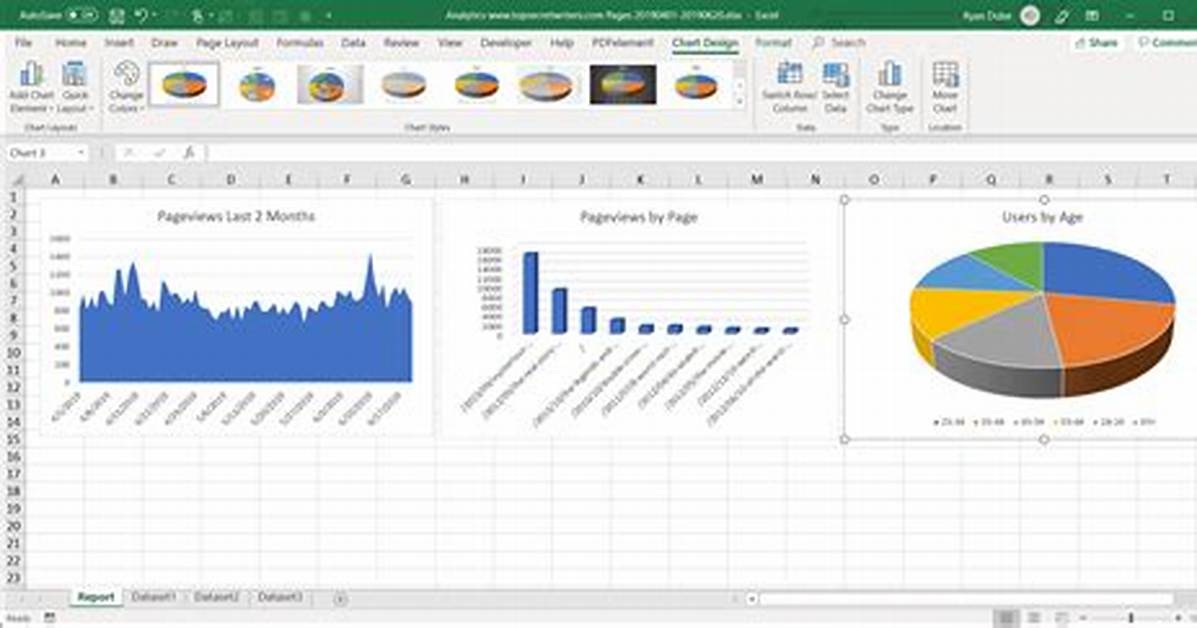This screenshot has width=1197, height=628.
Task: Open the Select Data icon
Action: 836,74
